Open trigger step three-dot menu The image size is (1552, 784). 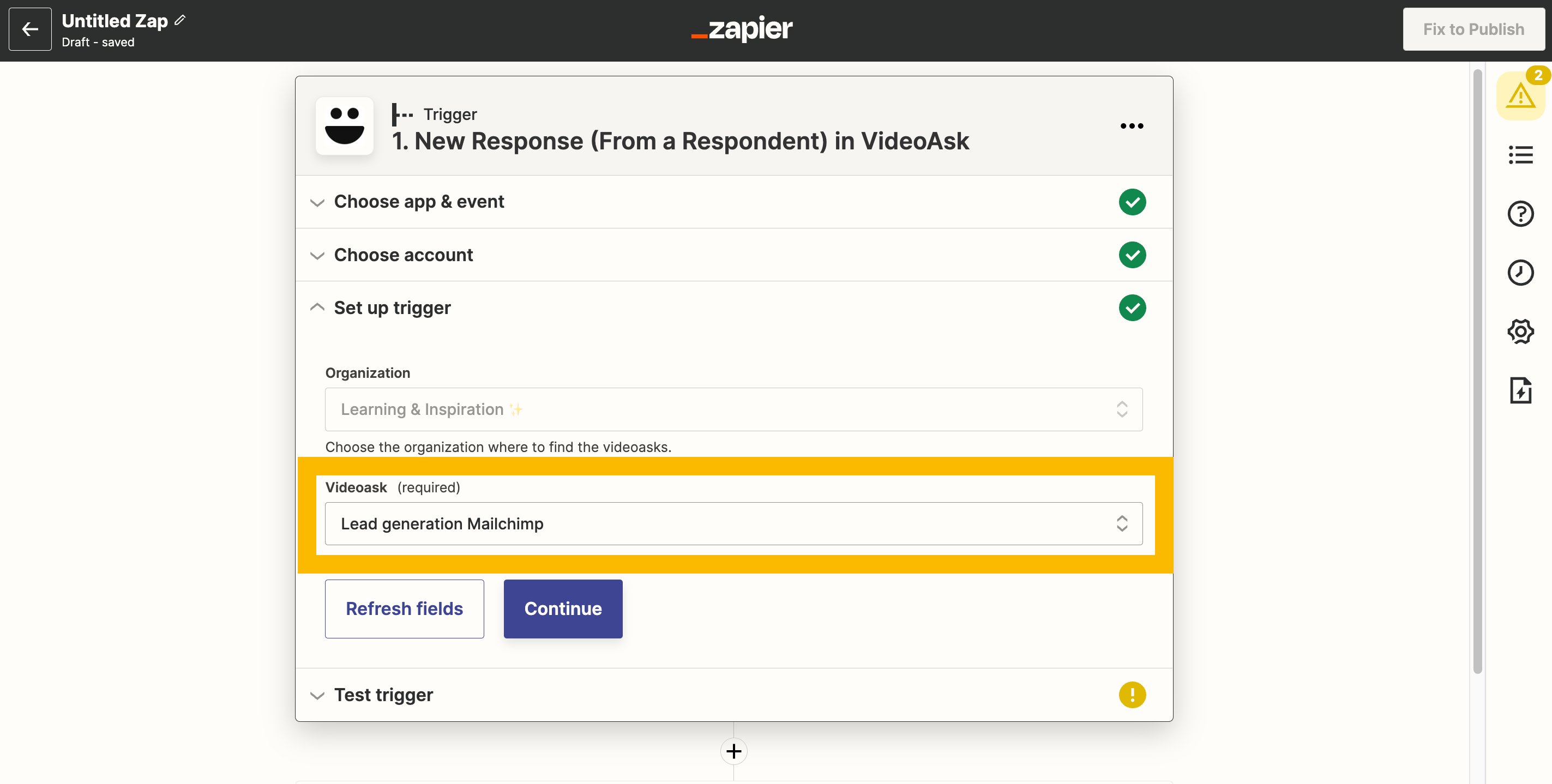pos(1132,126)
